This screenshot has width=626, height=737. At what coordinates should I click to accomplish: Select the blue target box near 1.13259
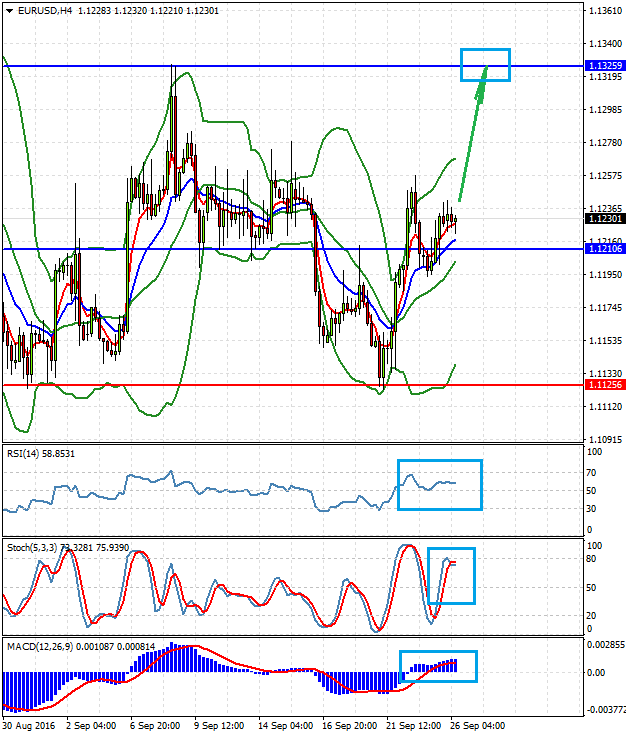485,64
